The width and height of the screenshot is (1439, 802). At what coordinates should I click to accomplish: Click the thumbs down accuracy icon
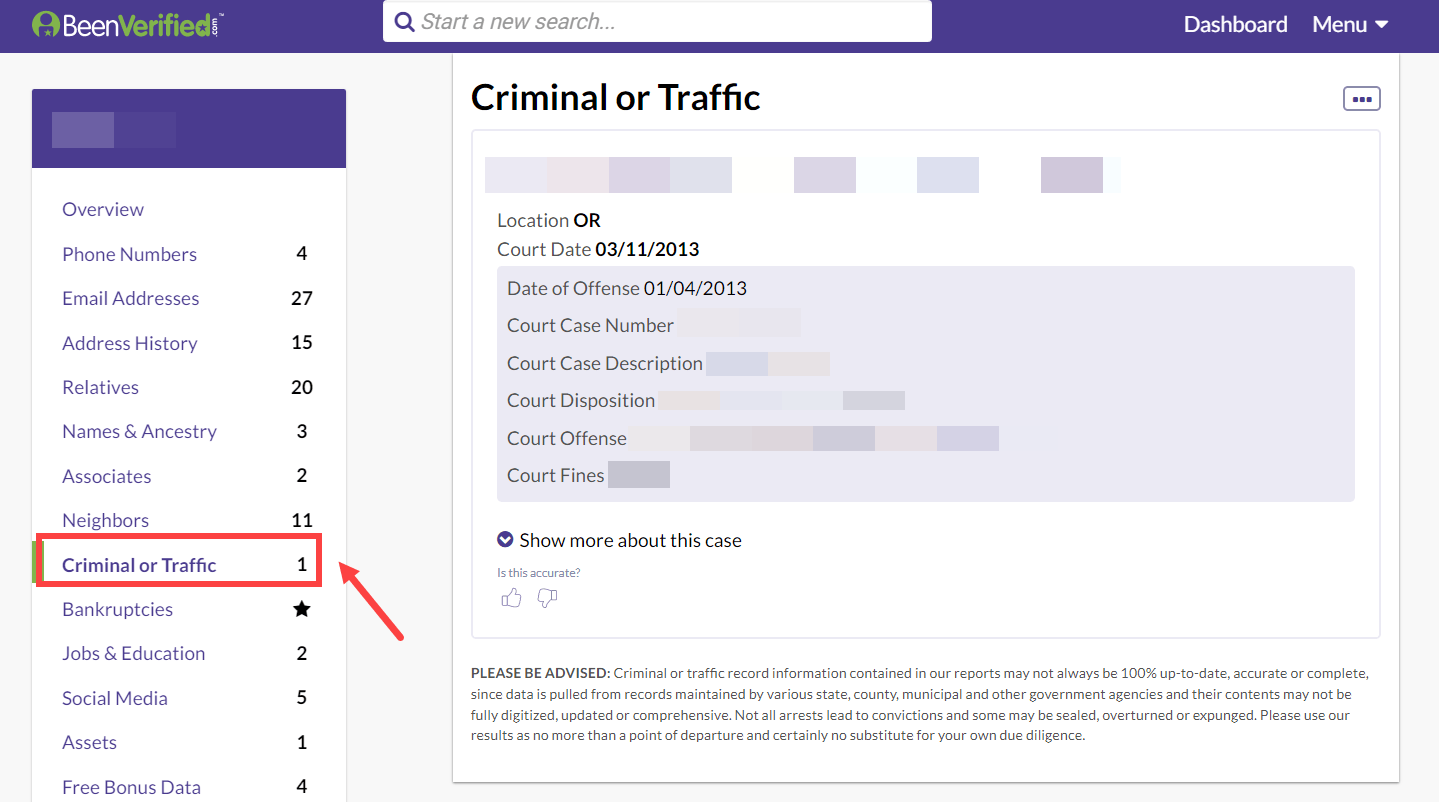pos(547,598)
